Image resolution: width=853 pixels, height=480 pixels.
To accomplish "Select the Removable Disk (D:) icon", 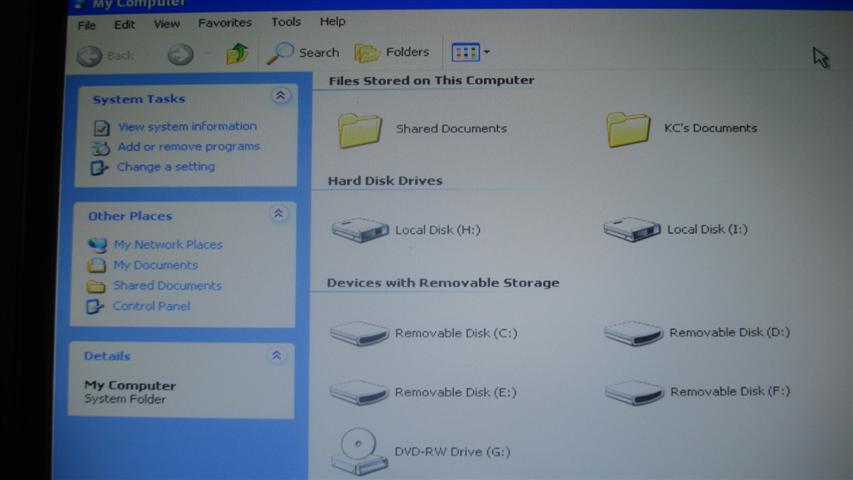I will (633, 333).
